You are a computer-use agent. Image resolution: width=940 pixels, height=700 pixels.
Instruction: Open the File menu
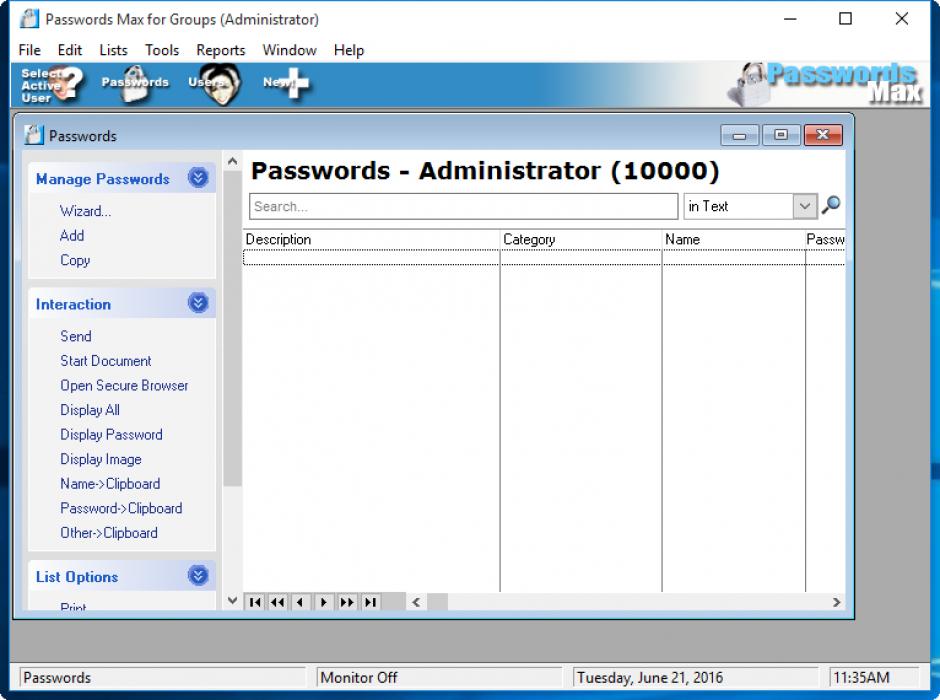coord(29,50)
